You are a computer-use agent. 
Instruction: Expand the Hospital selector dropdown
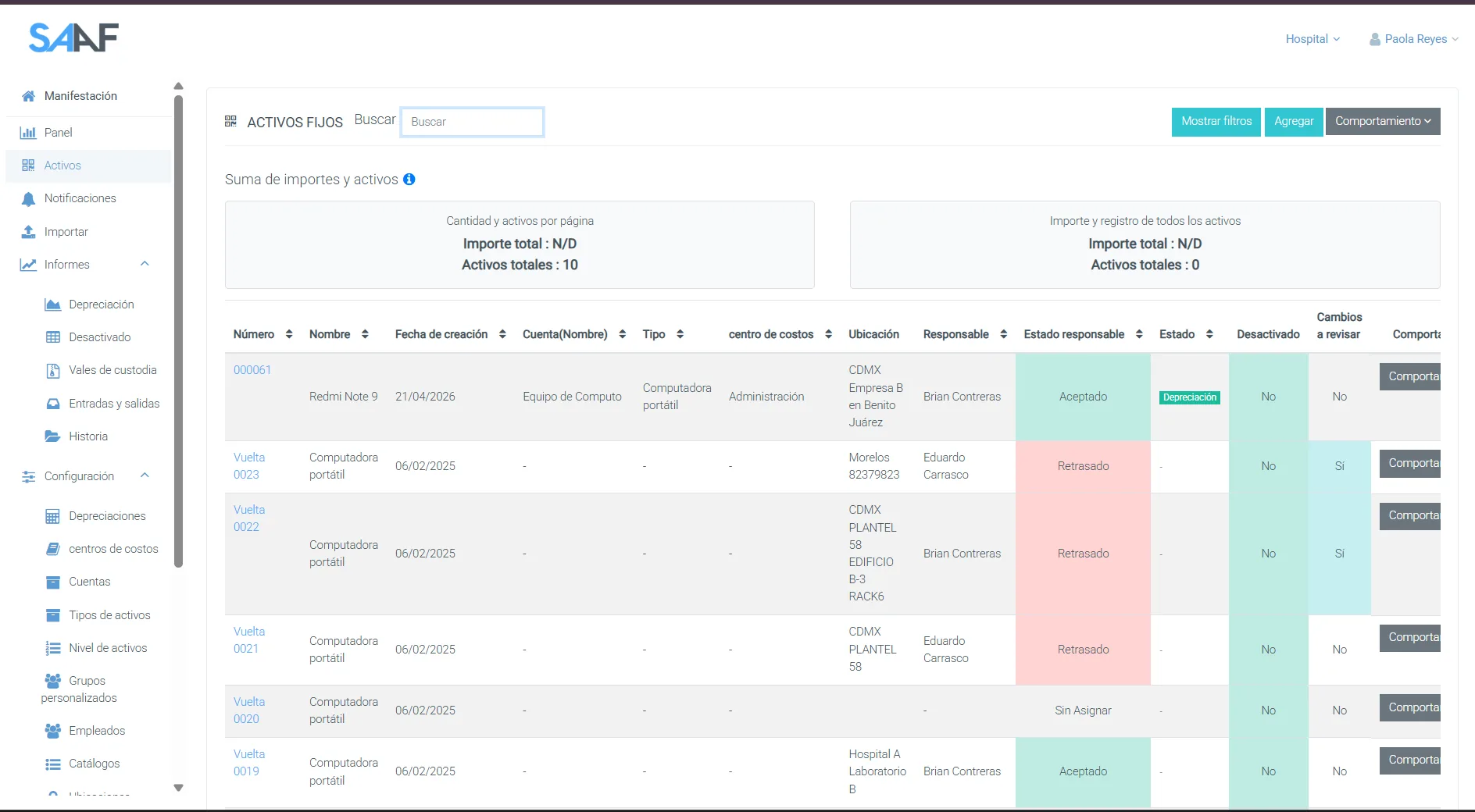[x=1312, y=39]
